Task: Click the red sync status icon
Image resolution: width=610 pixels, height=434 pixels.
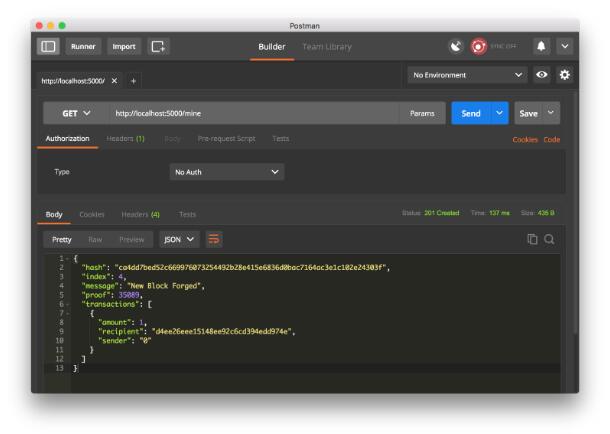Action: pos(478,47)
